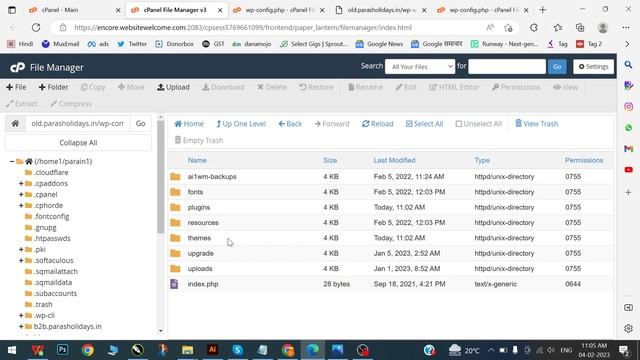The image size is (640, 360).
Task: Open the Edge sidebar search icon
Action: [x=629, y=65]
